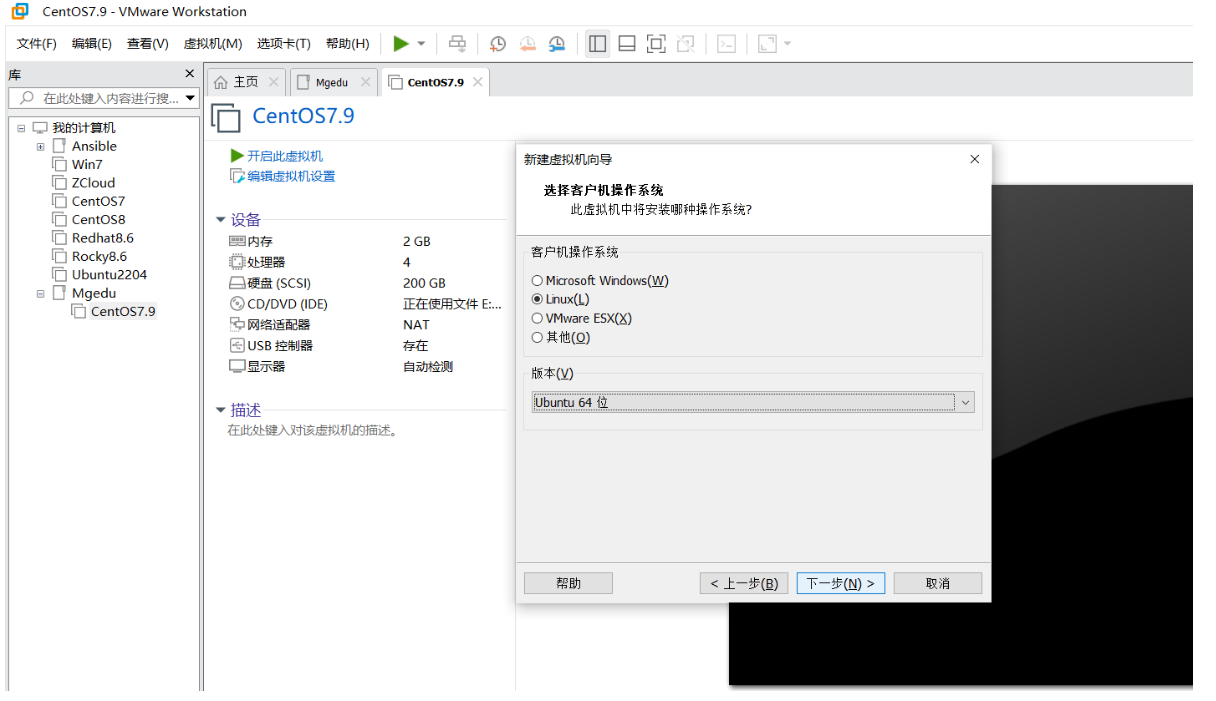The height and width of the screenshot is (701, 1216).
Task: Open the 版本 Ubuntu 64 位 dropdown
Action: point(753,402)
